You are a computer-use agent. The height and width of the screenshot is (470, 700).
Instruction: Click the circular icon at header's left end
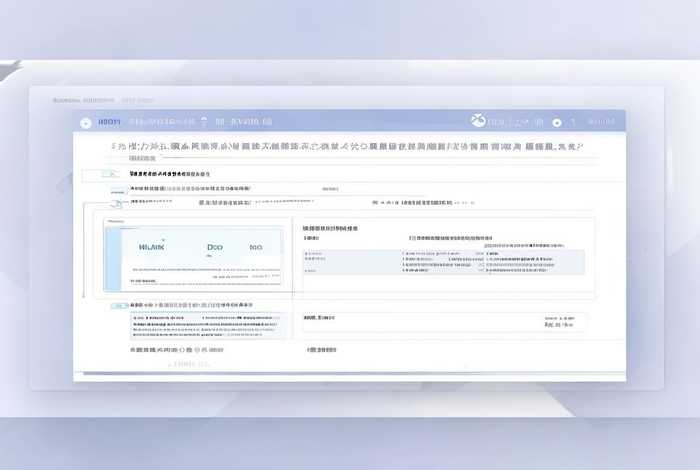[85, 122]
